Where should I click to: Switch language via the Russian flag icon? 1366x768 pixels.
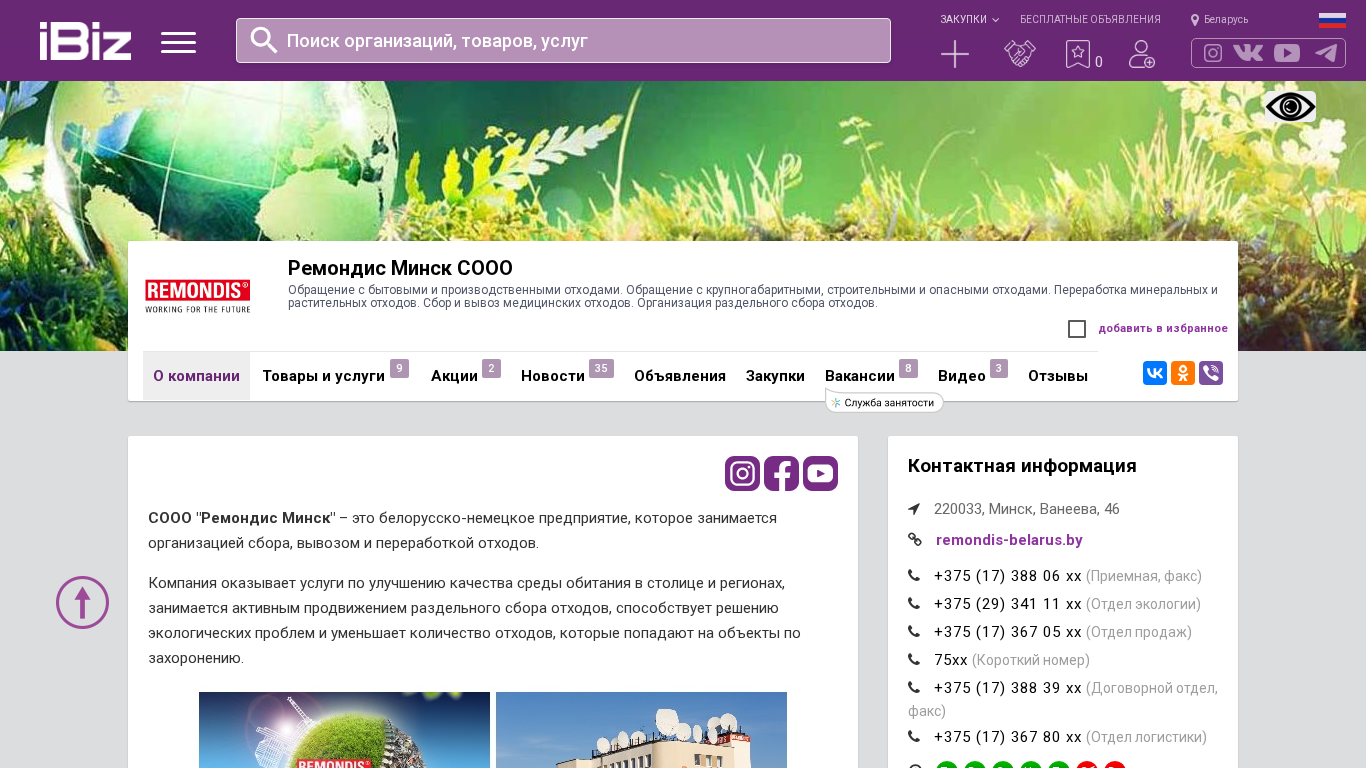[x=1332, y=20]
